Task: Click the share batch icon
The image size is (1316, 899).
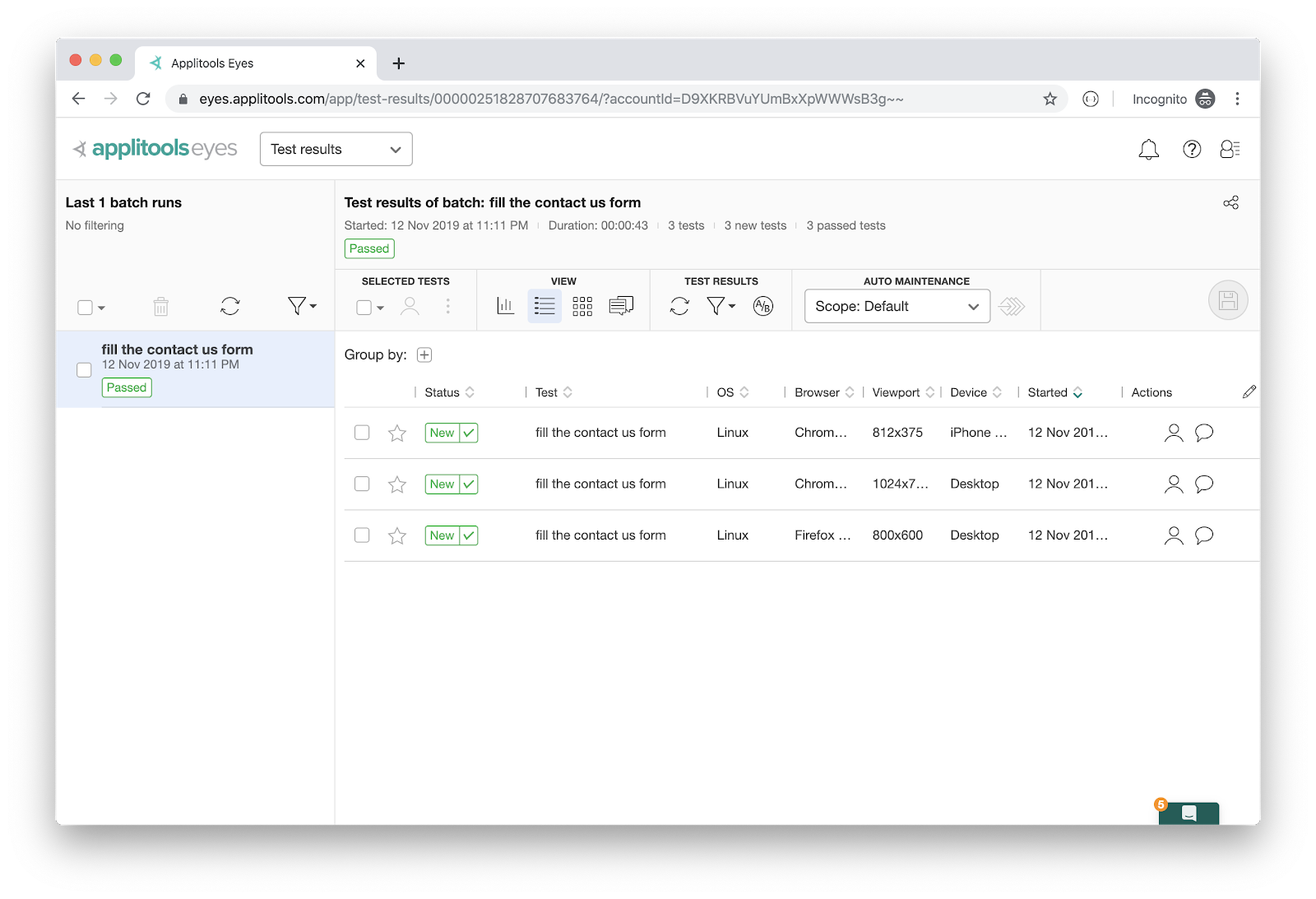Action: pos(1230,203)
